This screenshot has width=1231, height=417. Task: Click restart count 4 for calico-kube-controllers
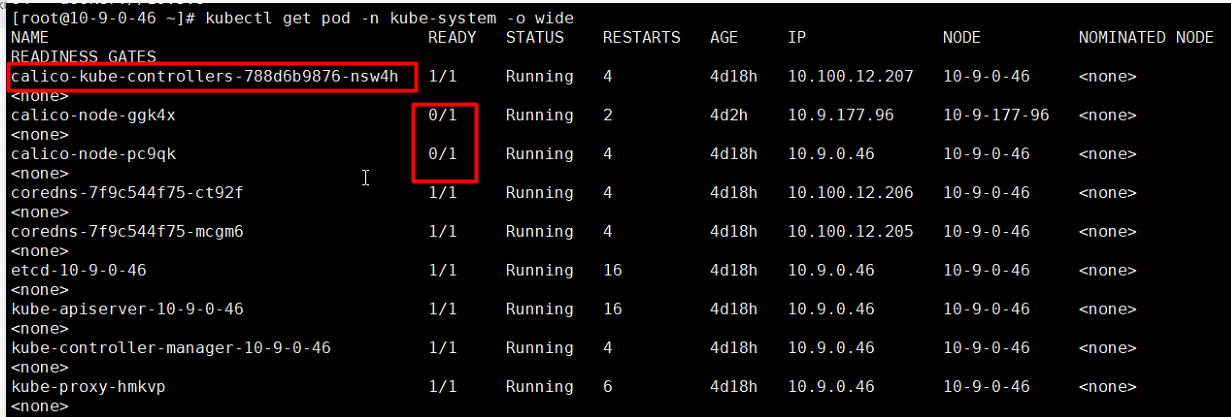coord(608,77)
